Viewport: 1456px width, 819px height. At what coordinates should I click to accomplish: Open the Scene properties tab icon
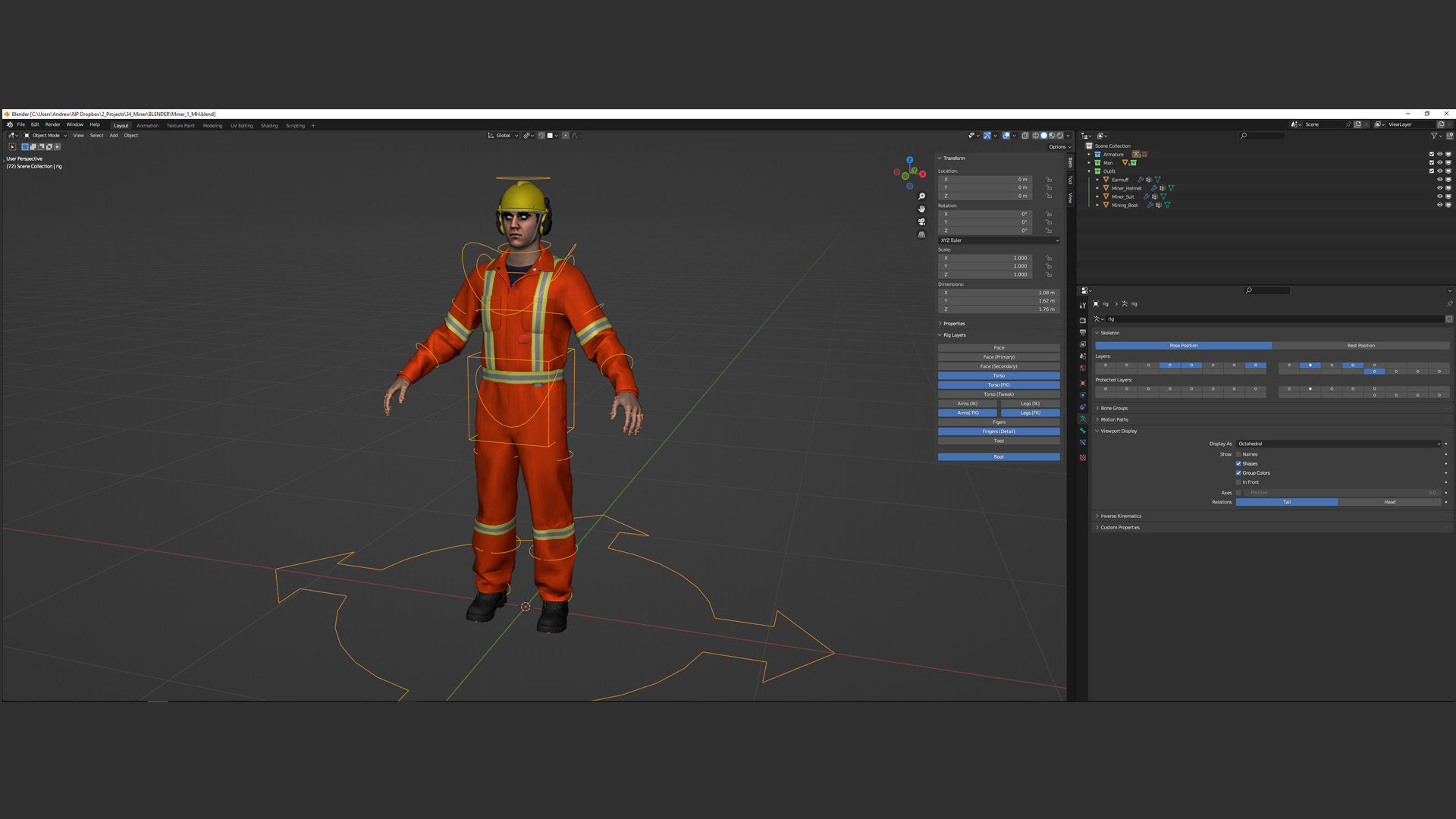1082,356
